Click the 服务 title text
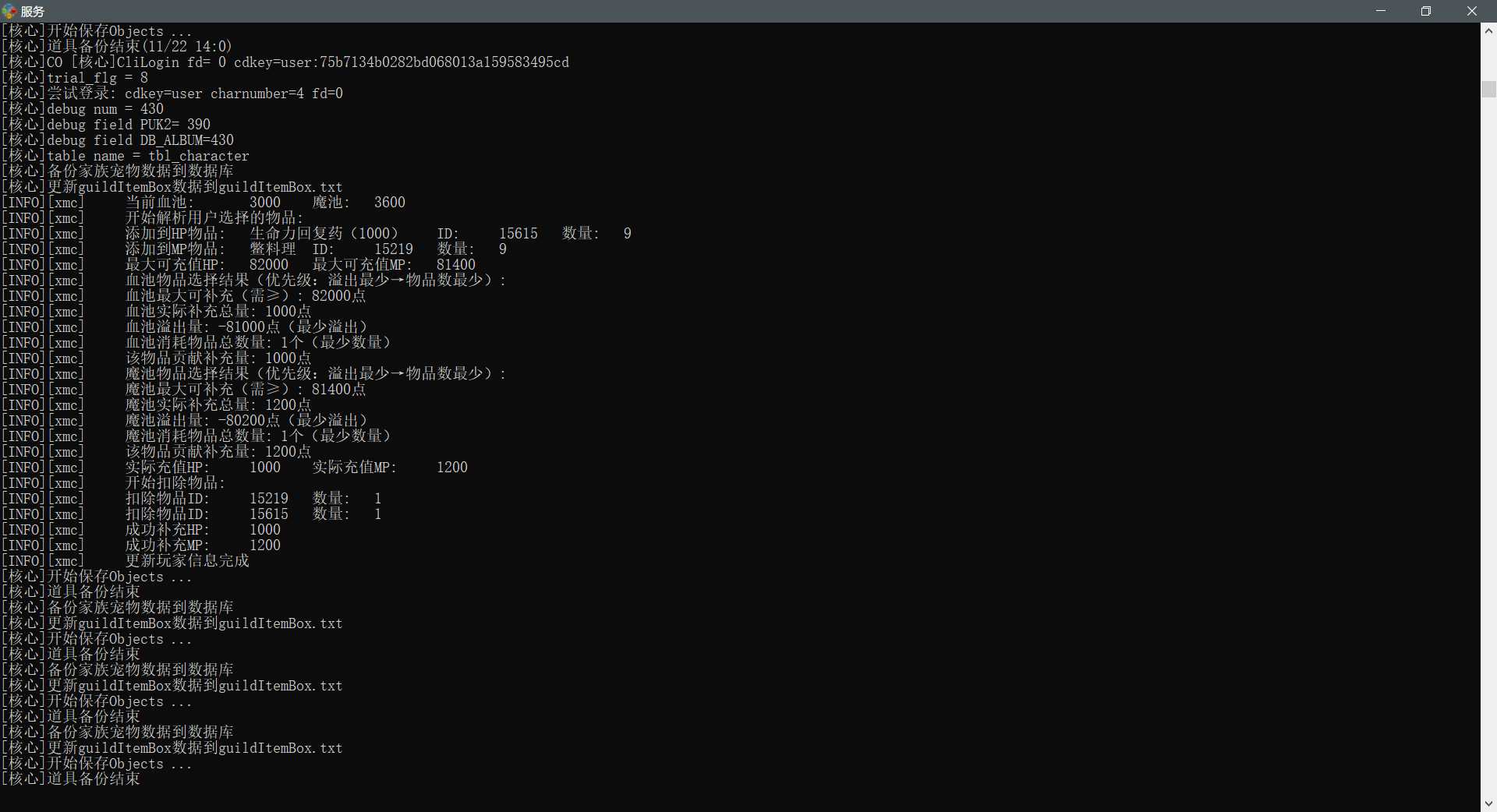Screen dimensions: 1497x812 (x=33, y=12)
